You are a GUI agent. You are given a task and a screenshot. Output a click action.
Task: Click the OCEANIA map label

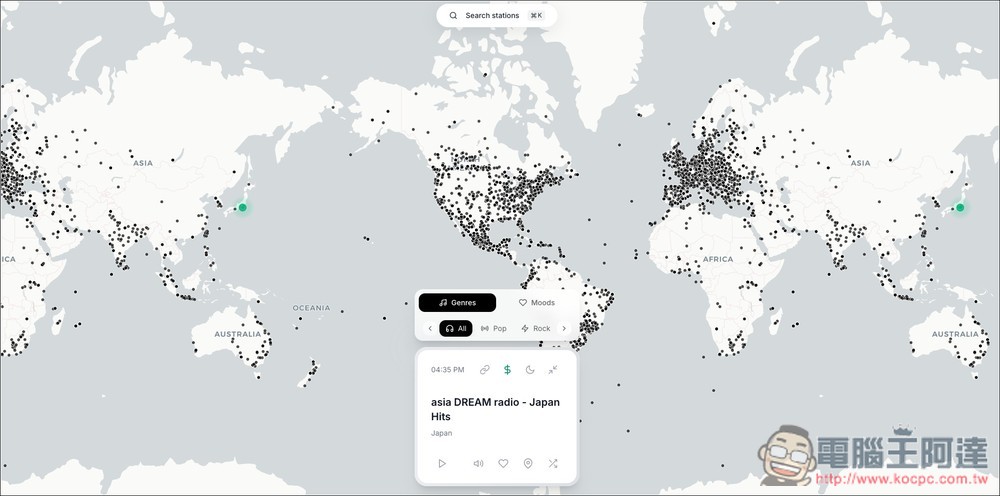311,308
